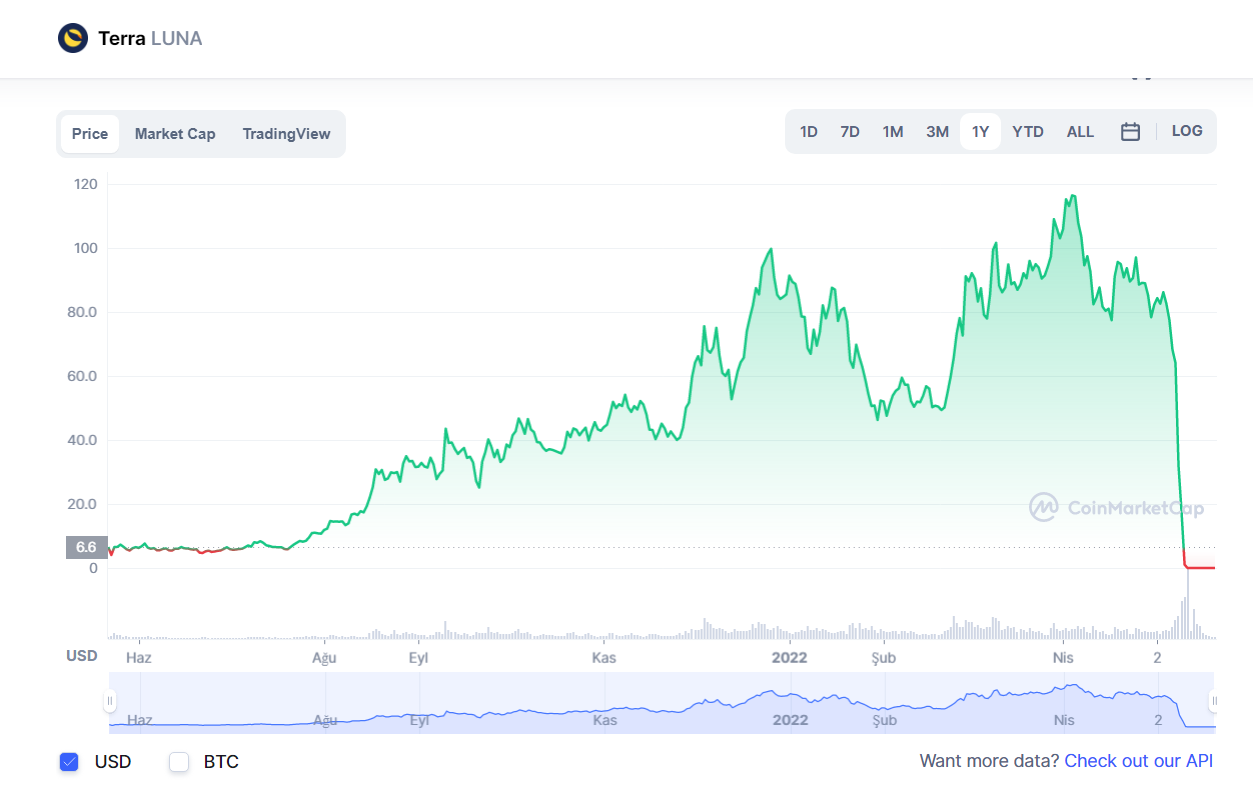Select the 7D time range
The image size is (1253, 795).
(x=849, y=132)
